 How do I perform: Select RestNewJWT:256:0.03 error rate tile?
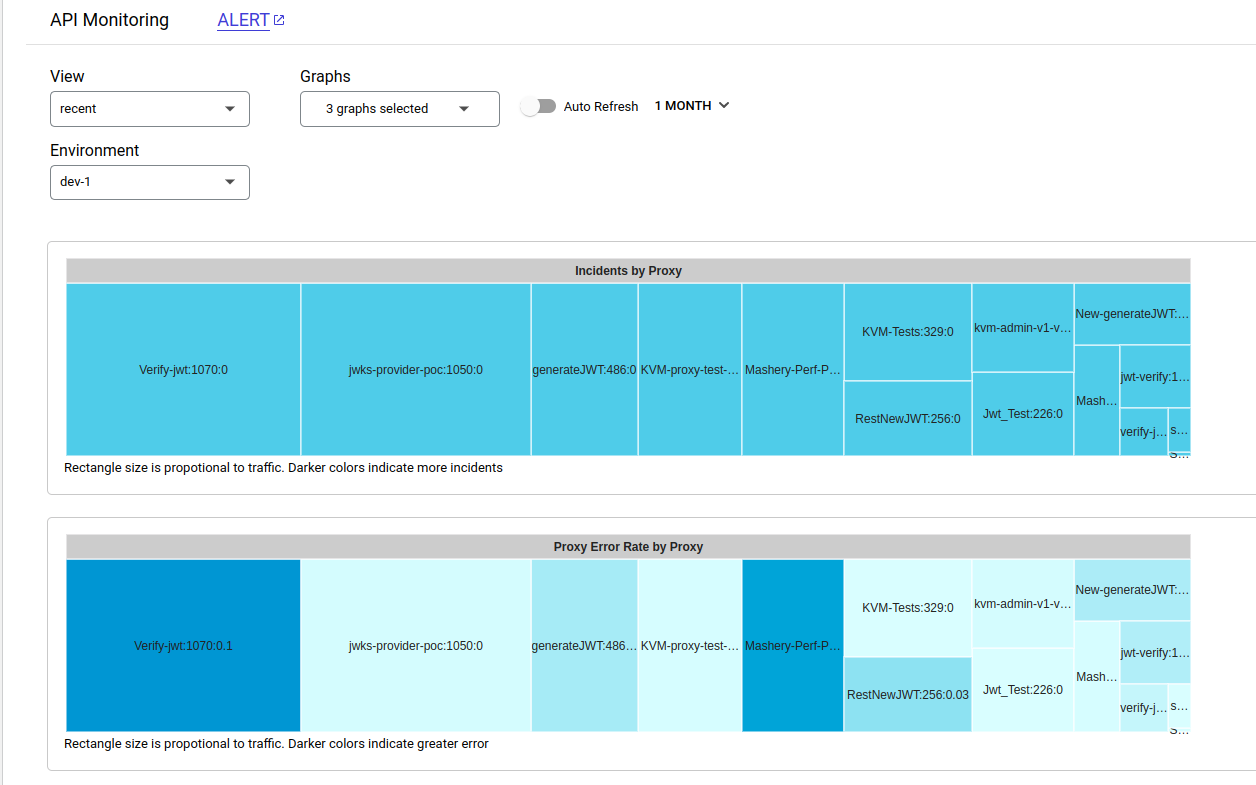(908, 695)
